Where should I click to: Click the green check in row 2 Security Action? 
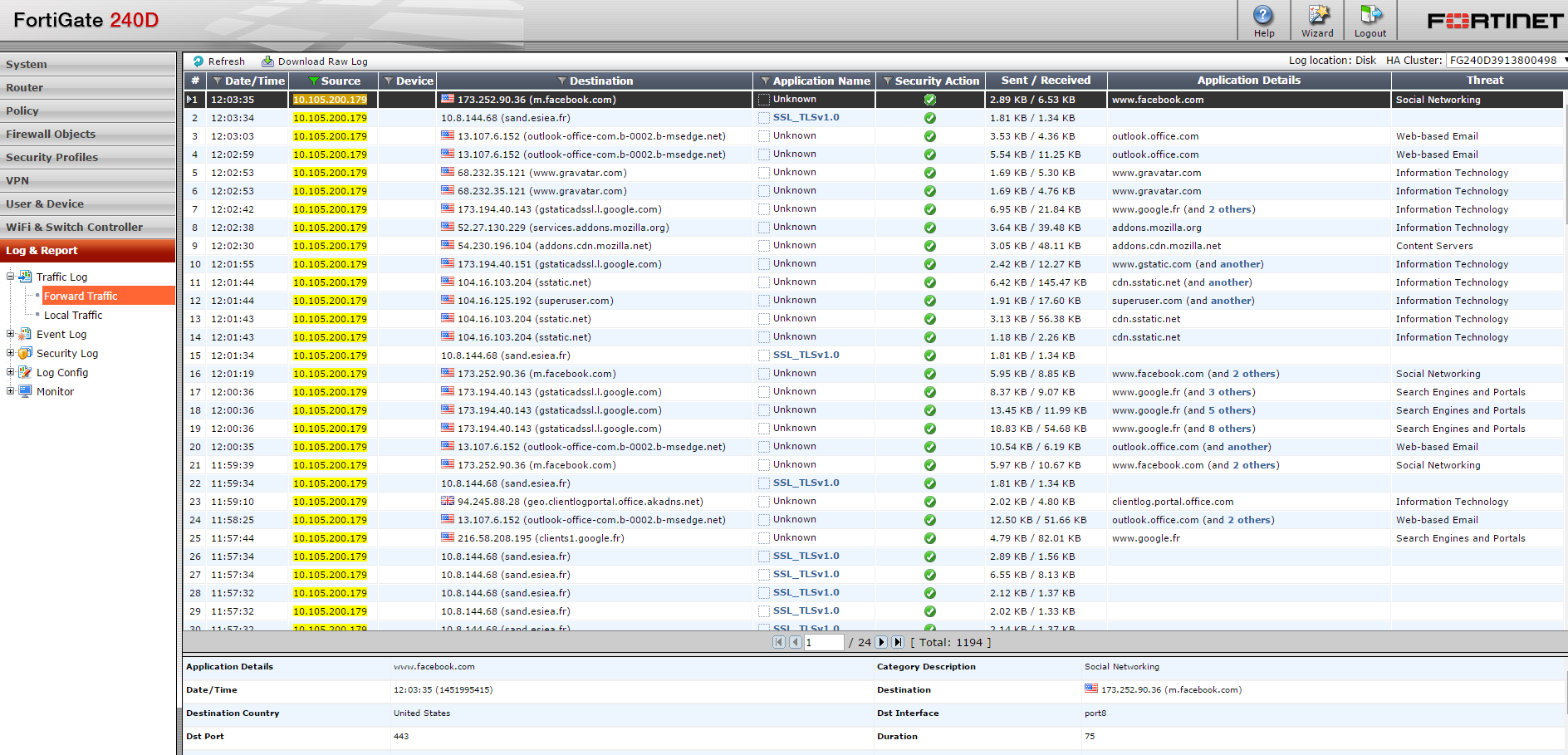point(930,118)
